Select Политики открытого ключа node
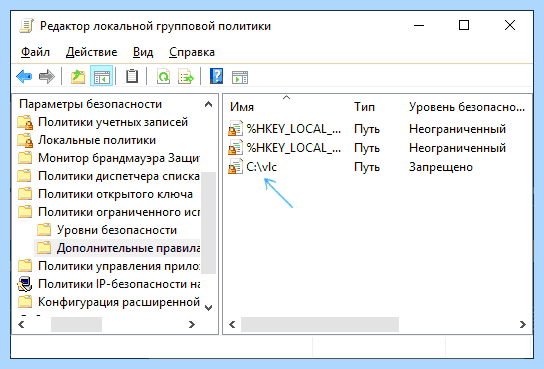Viewport: 544px width, 369px height. (115, 194)
